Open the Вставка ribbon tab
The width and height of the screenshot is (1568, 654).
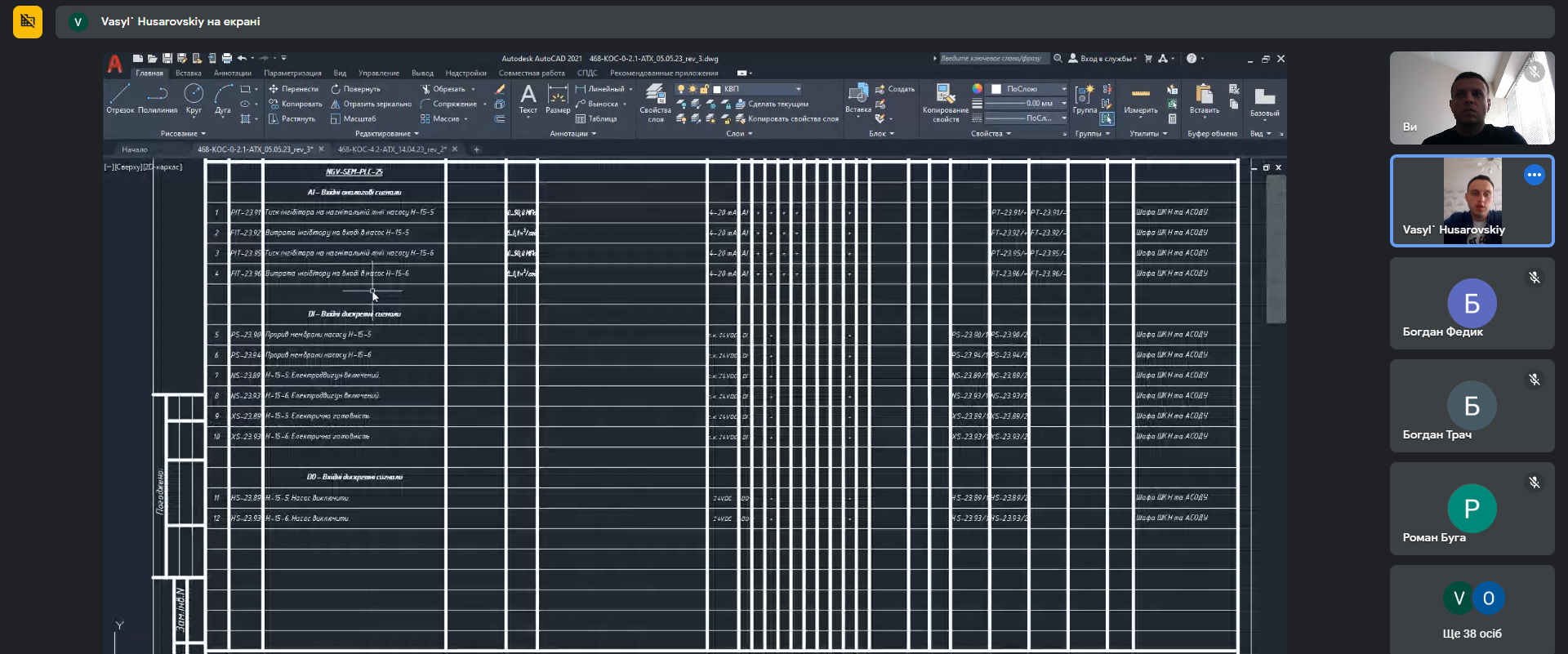coord(189,73)
